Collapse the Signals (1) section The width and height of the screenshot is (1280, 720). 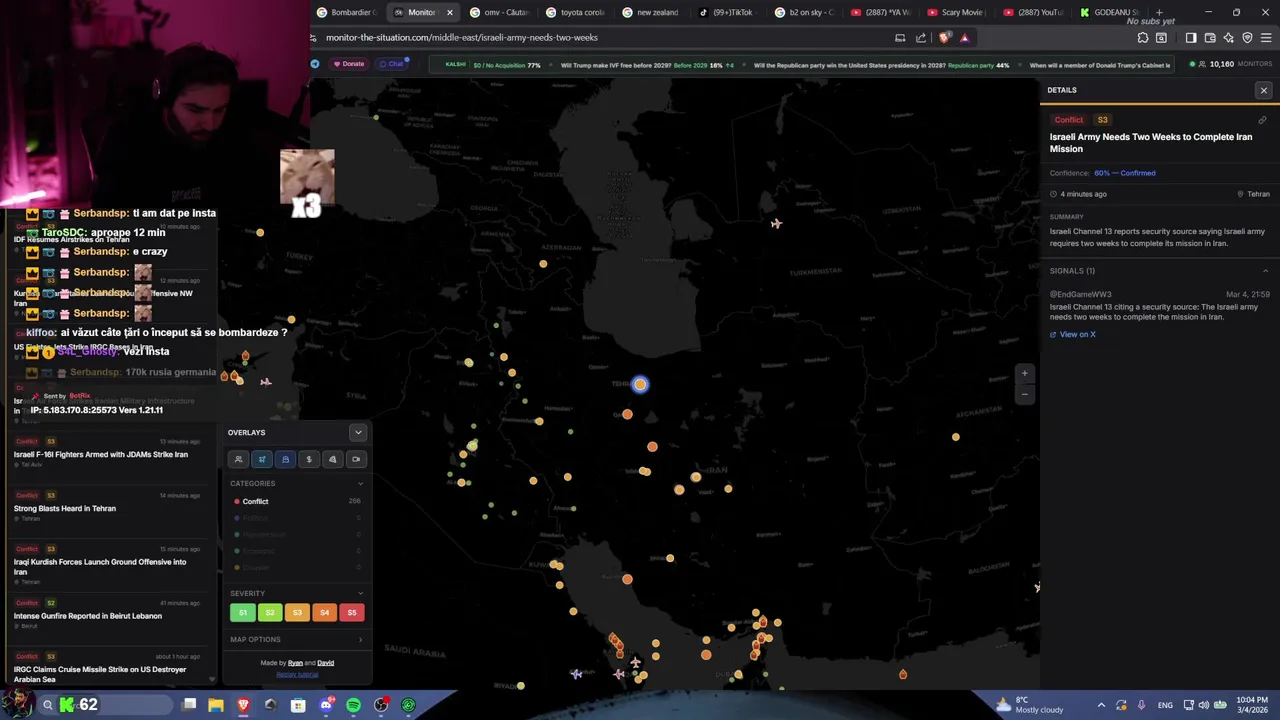[x=1265, y=271]
